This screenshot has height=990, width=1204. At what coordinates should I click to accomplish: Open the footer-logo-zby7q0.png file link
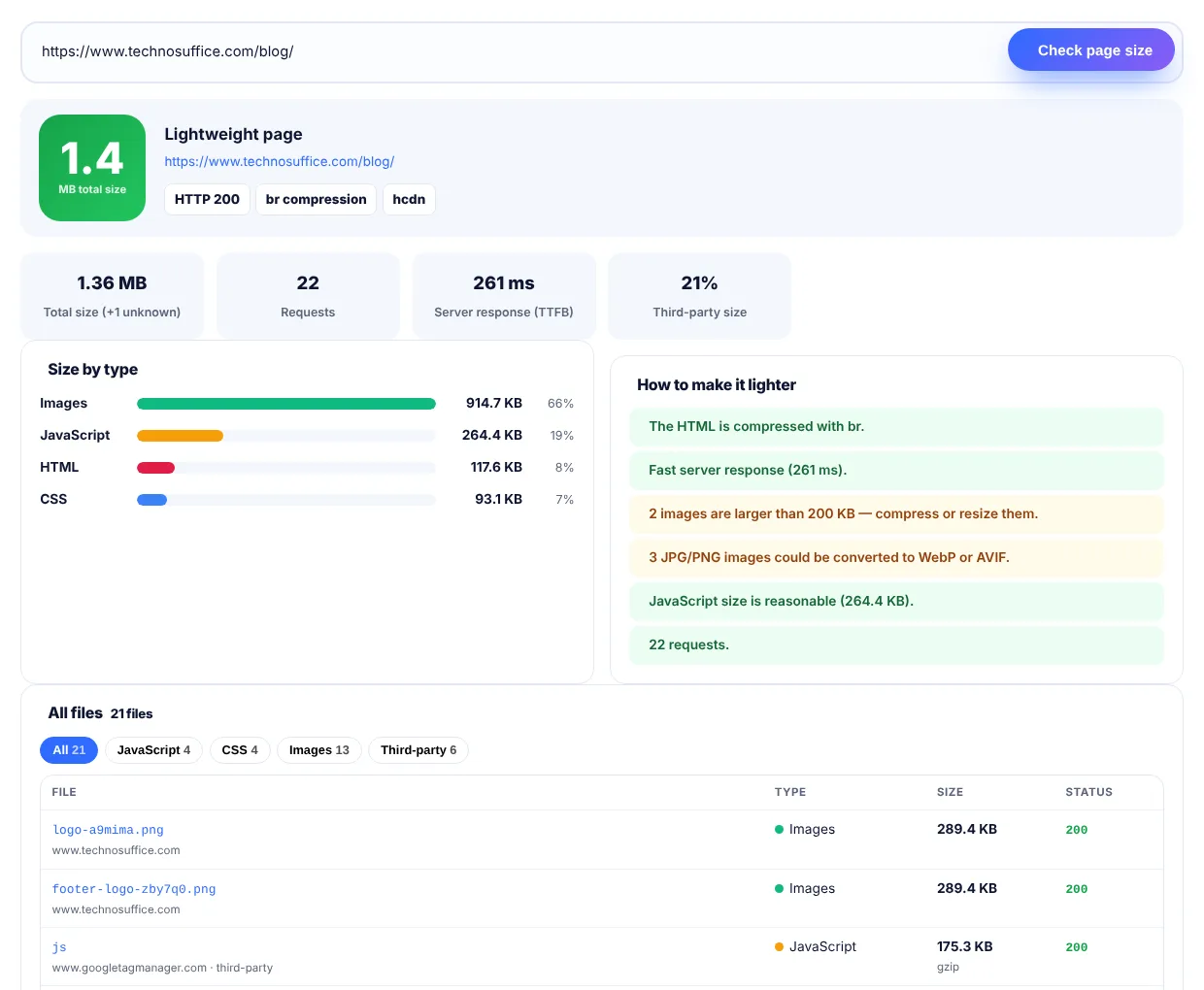tap(134, 889)
